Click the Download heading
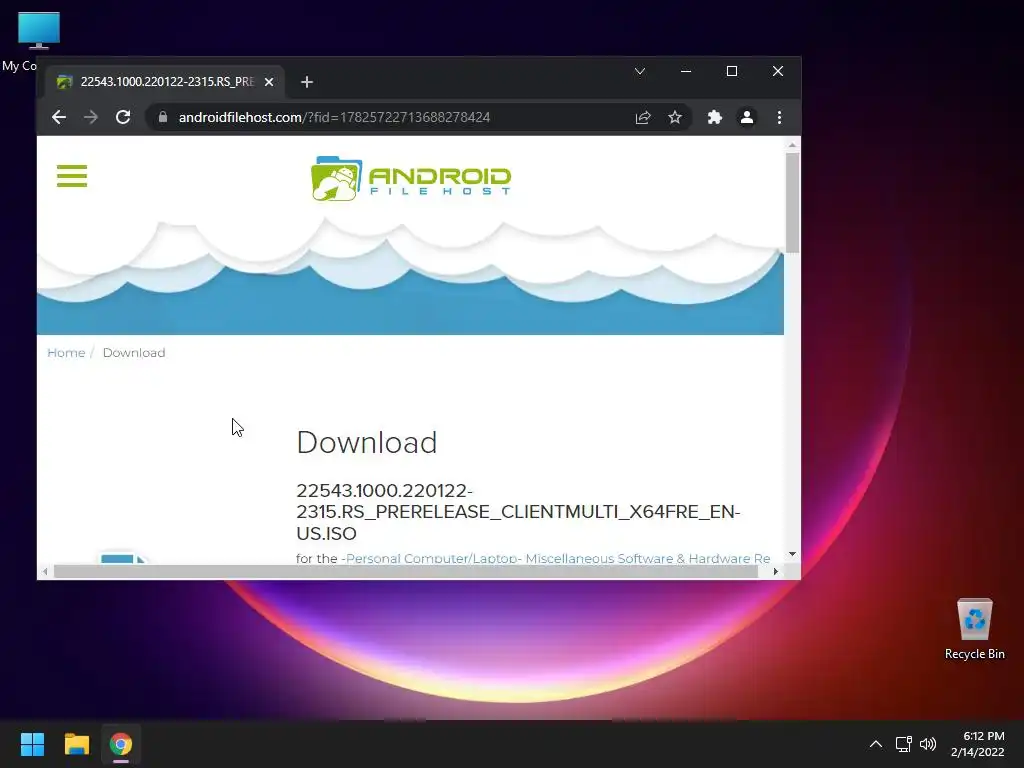The height and width of the screenshot is (768, 1024). pos(366,443)
